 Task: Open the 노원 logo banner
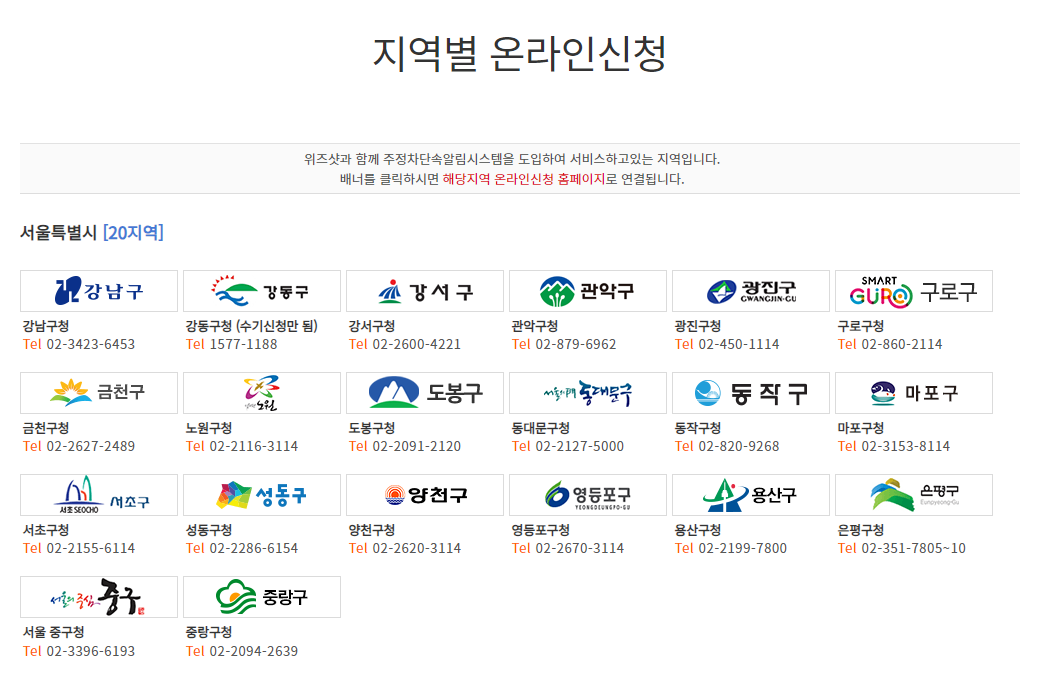[x=262, y=393]
